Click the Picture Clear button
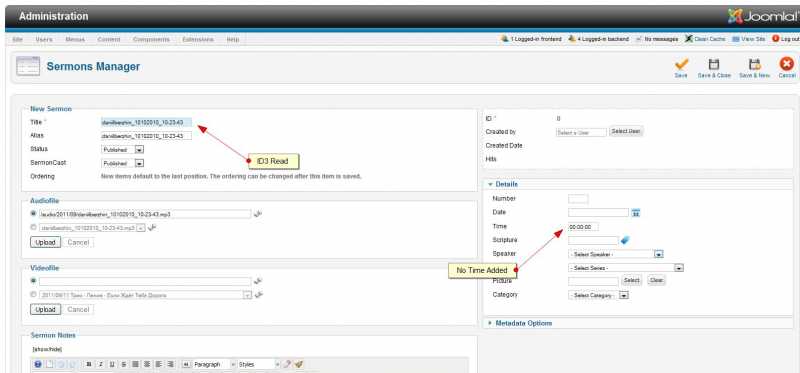The height and width of the screenshot is (373, 800). pos(656,281)
